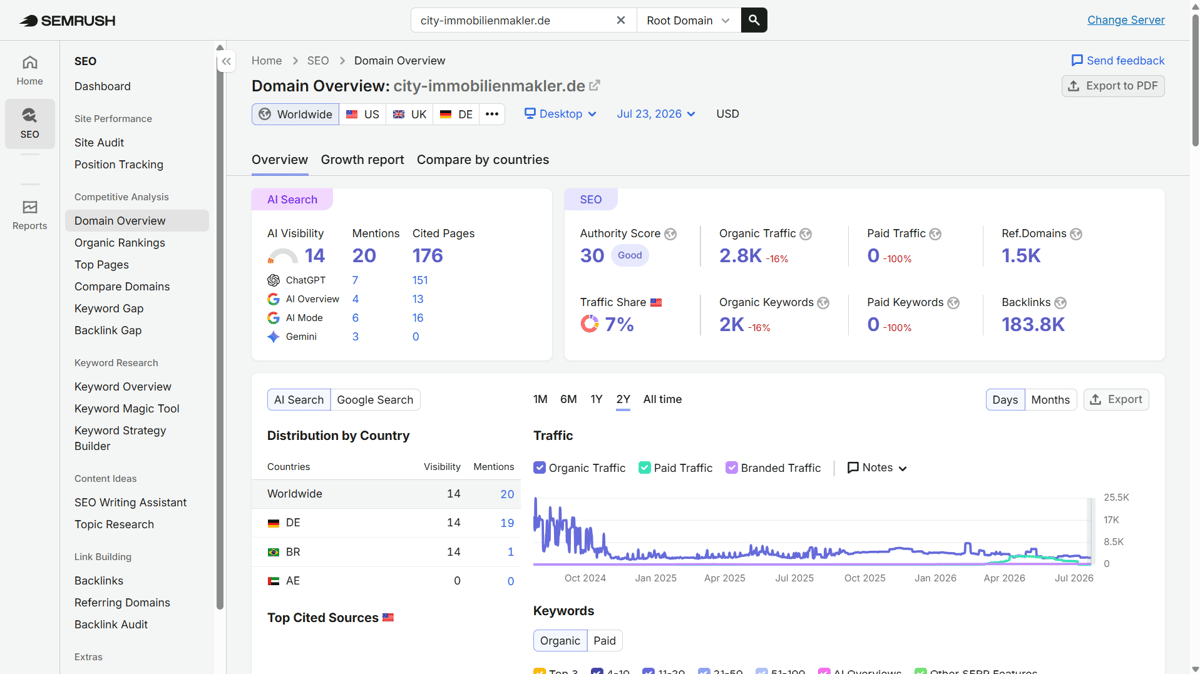Collapse the sidebar with double-chevron icon
This screenshot has height=674, width=1200.
(226, 61)
